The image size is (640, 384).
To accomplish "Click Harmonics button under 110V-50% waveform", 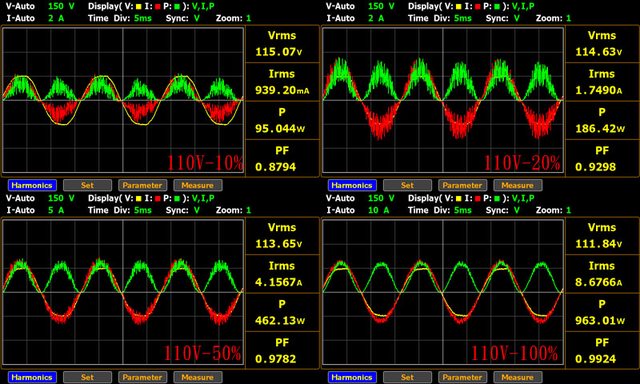I will click(32, 377).
